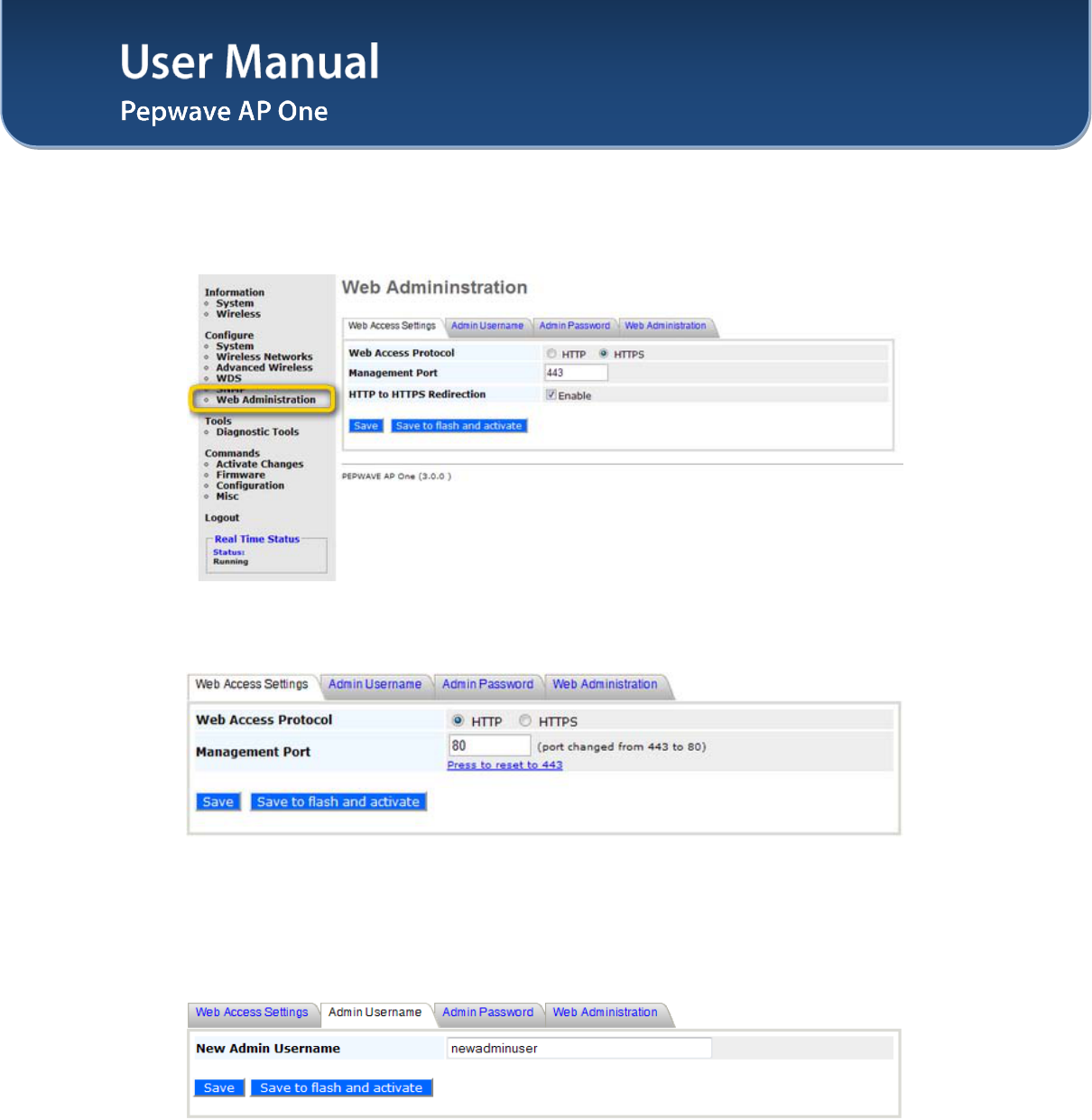Switch to Admin Password tab on port 80 panel
The image size is (1092, 1120).
pos(487,684)
